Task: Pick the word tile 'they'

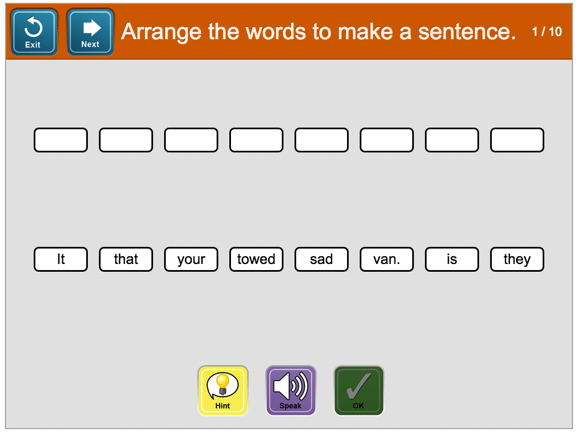Action: click(517, 259)
